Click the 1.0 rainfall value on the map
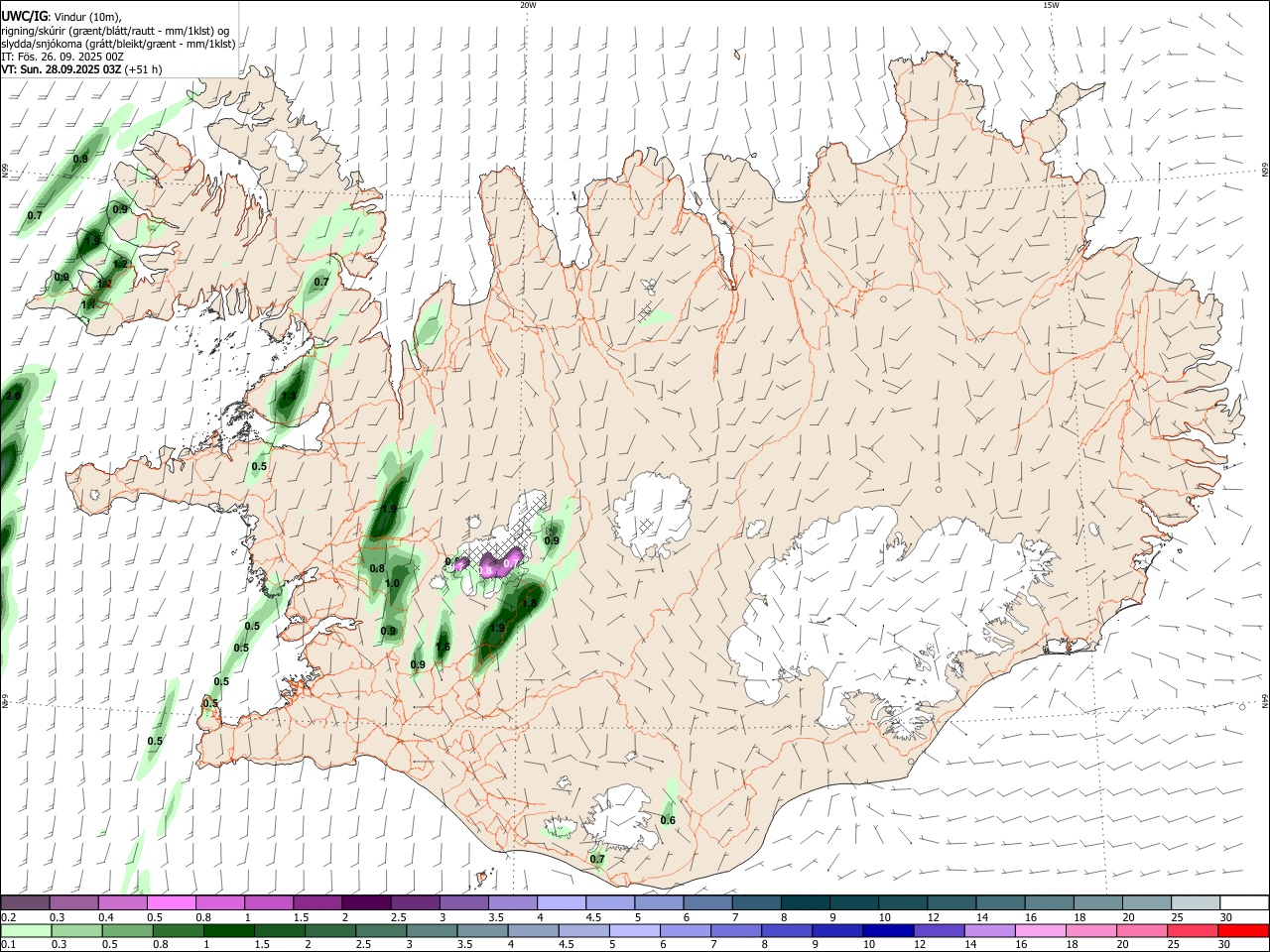1270x952 pixels. tap(392, 584)
